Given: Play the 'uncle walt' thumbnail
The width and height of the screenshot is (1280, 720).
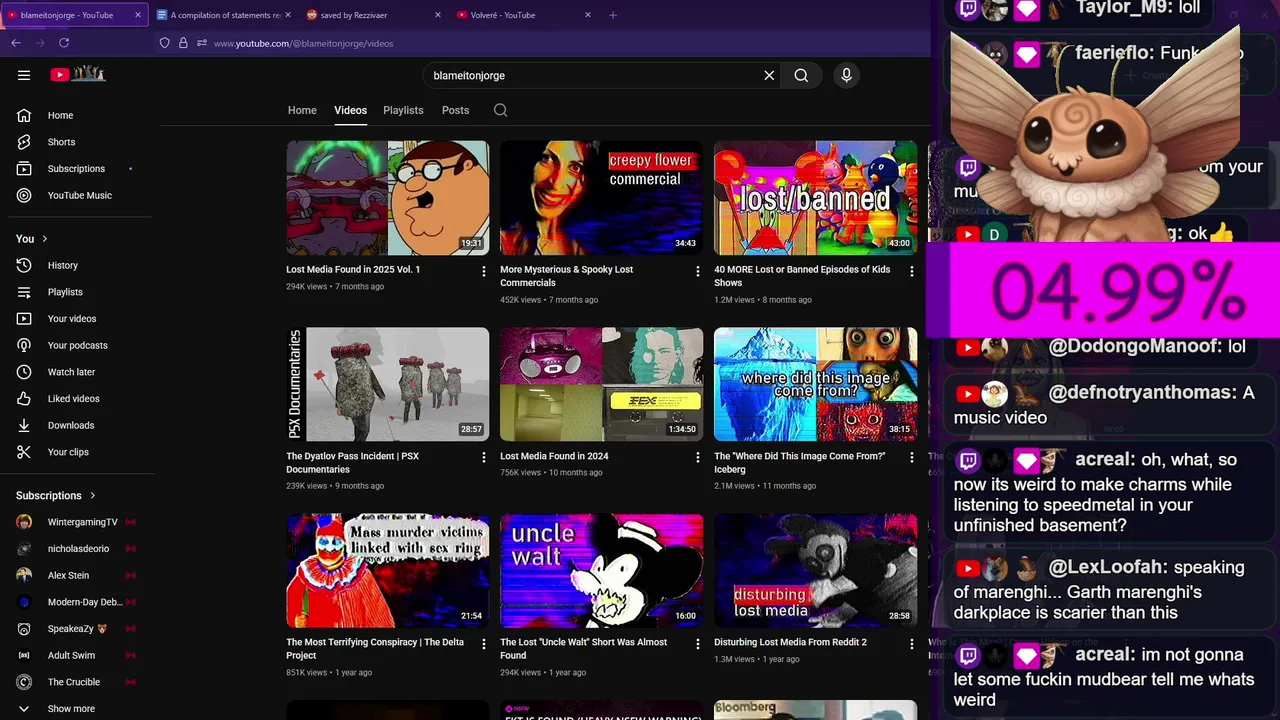Looking at the screenshot, I should [601, 571].
